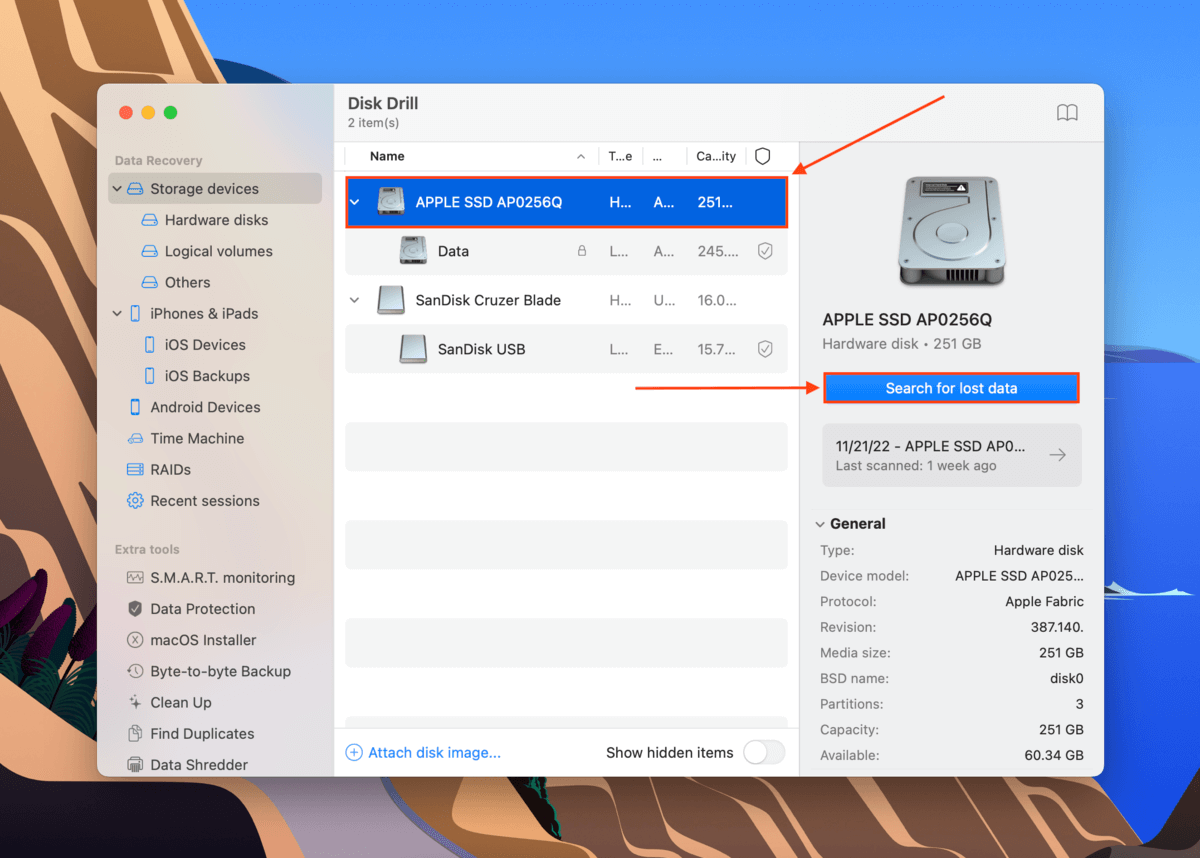Go to Time Machine in the sidebar
Image resolution: width=1200 pixels, height=858 pixels.
[x=197, y=438]
